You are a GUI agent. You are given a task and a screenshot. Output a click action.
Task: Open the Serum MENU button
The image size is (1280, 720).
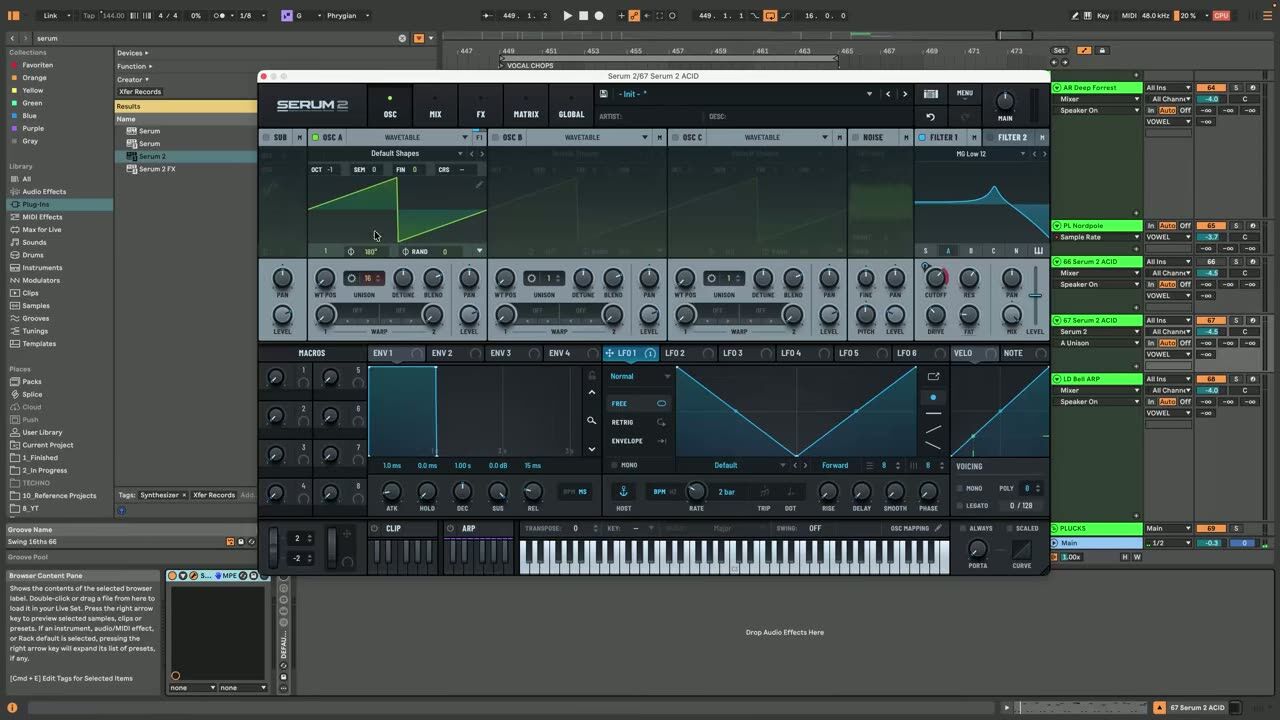(x=964, y=93)
